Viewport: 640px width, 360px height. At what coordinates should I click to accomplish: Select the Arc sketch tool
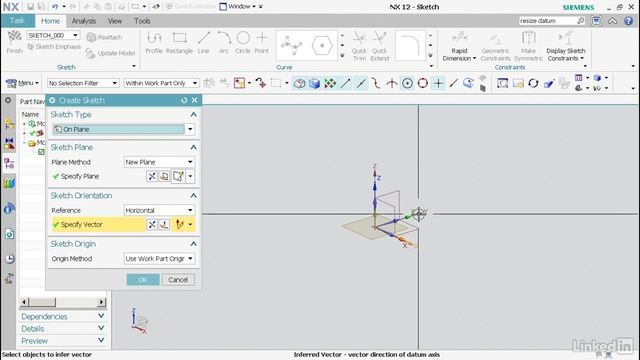(224, 42)
